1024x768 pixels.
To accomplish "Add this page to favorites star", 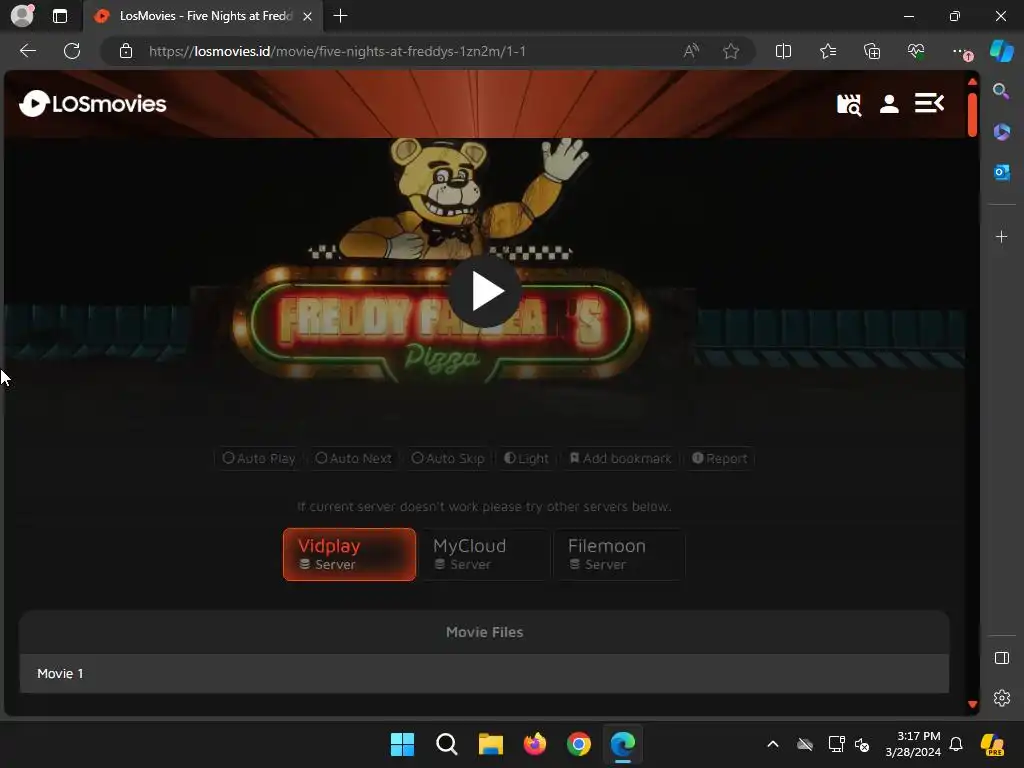I will pos(731,51).
